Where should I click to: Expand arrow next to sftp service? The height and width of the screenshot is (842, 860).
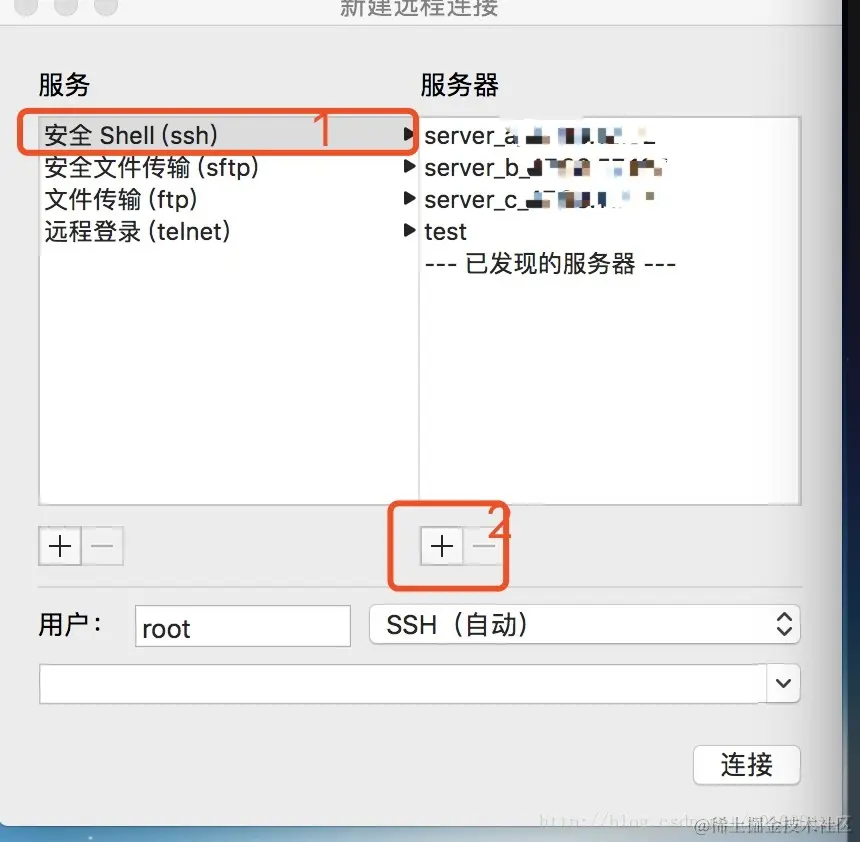409,166
